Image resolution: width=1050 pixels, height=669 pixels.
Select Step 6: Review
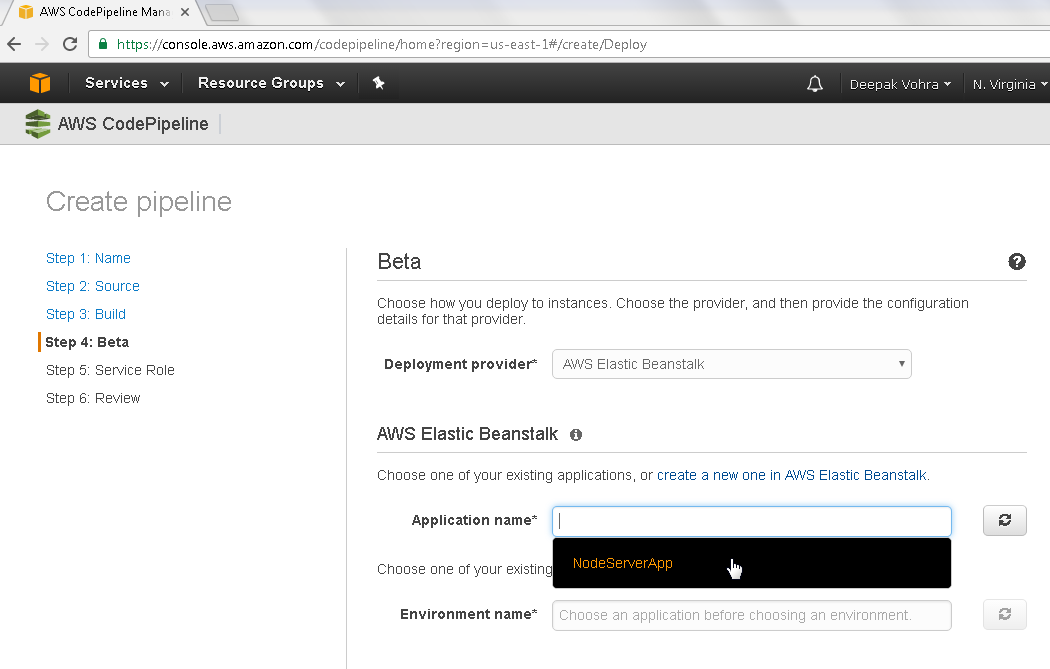click(x=93, y=398)
